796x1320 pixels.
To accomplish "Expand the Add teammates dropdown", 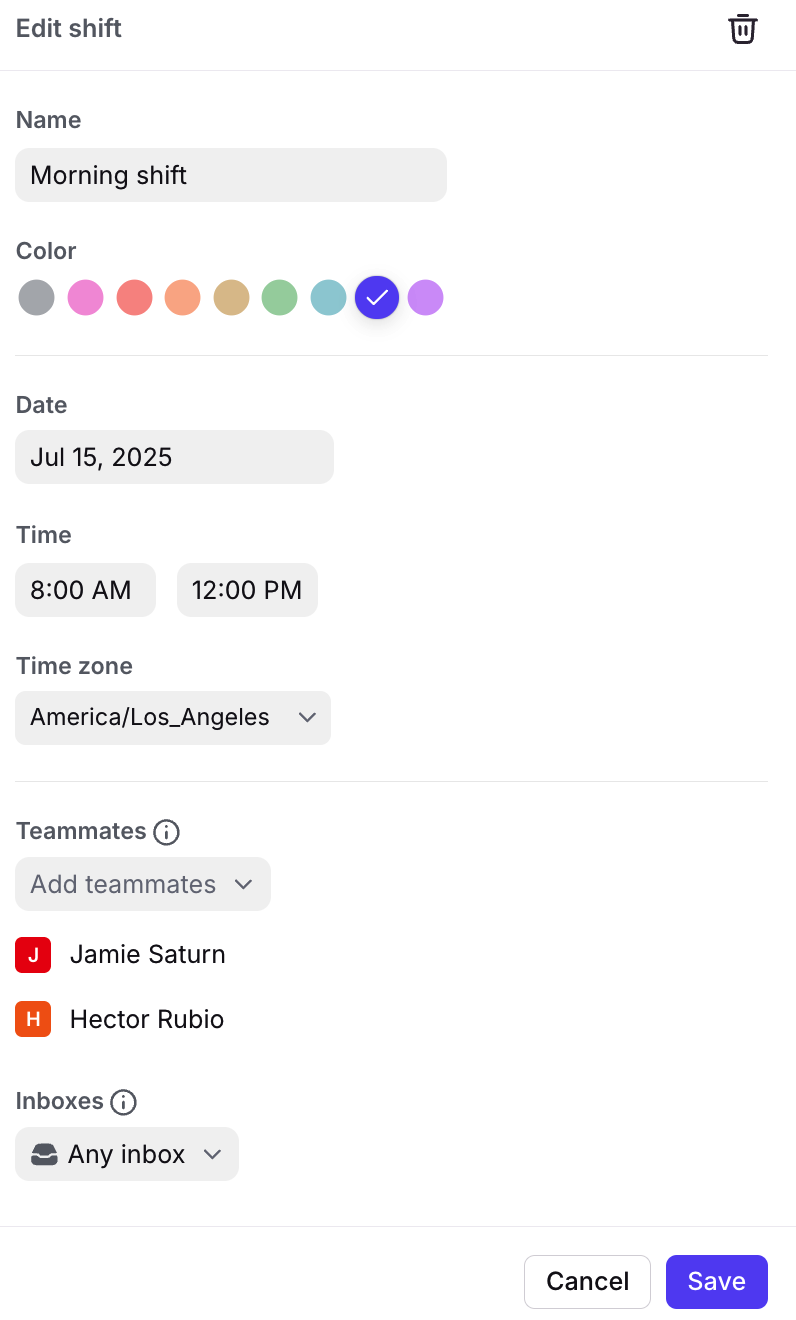I will tap(143, 884).
